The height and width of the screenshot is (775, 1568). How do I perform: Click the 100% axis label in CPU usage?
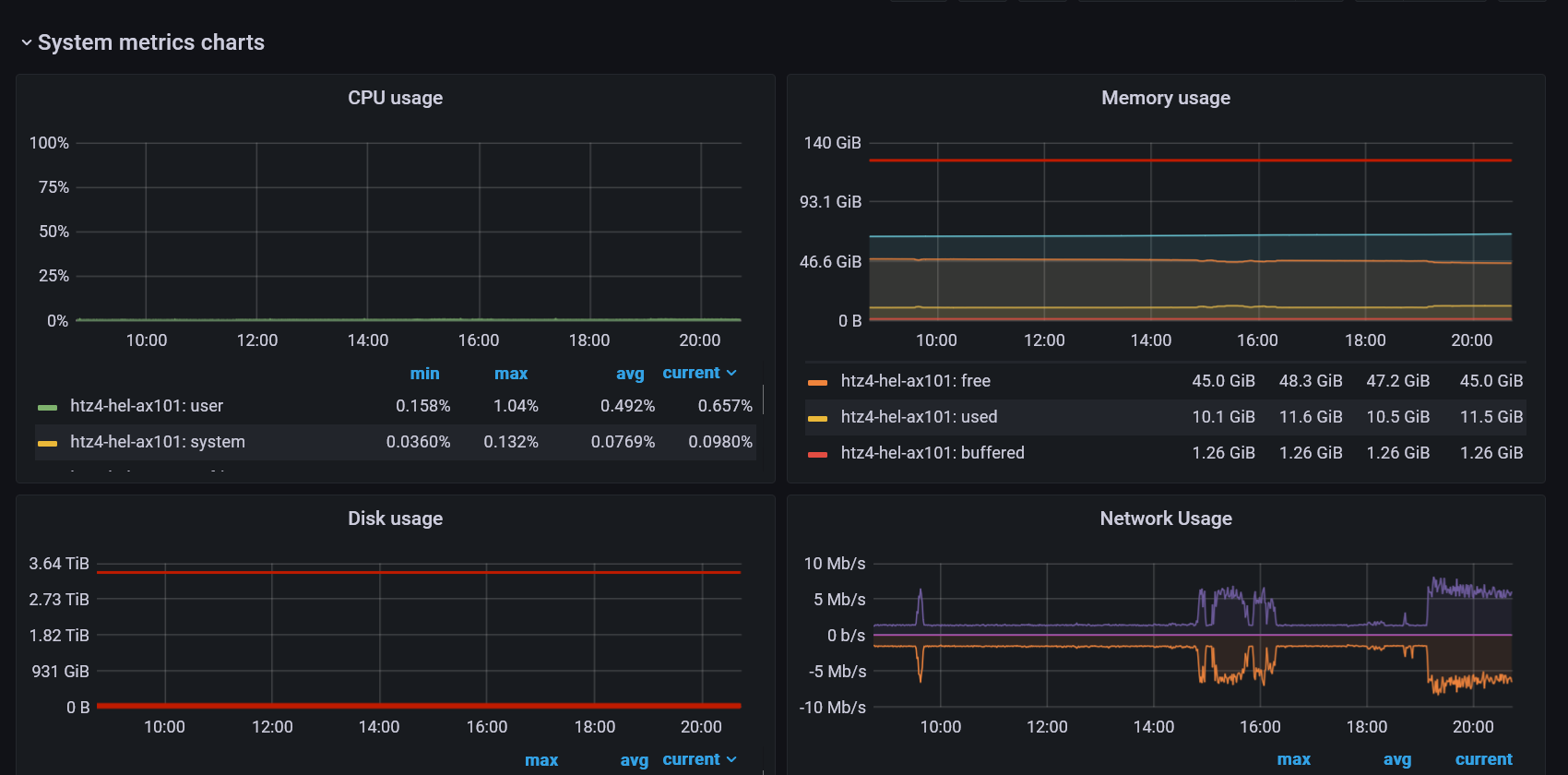[49, 143]
